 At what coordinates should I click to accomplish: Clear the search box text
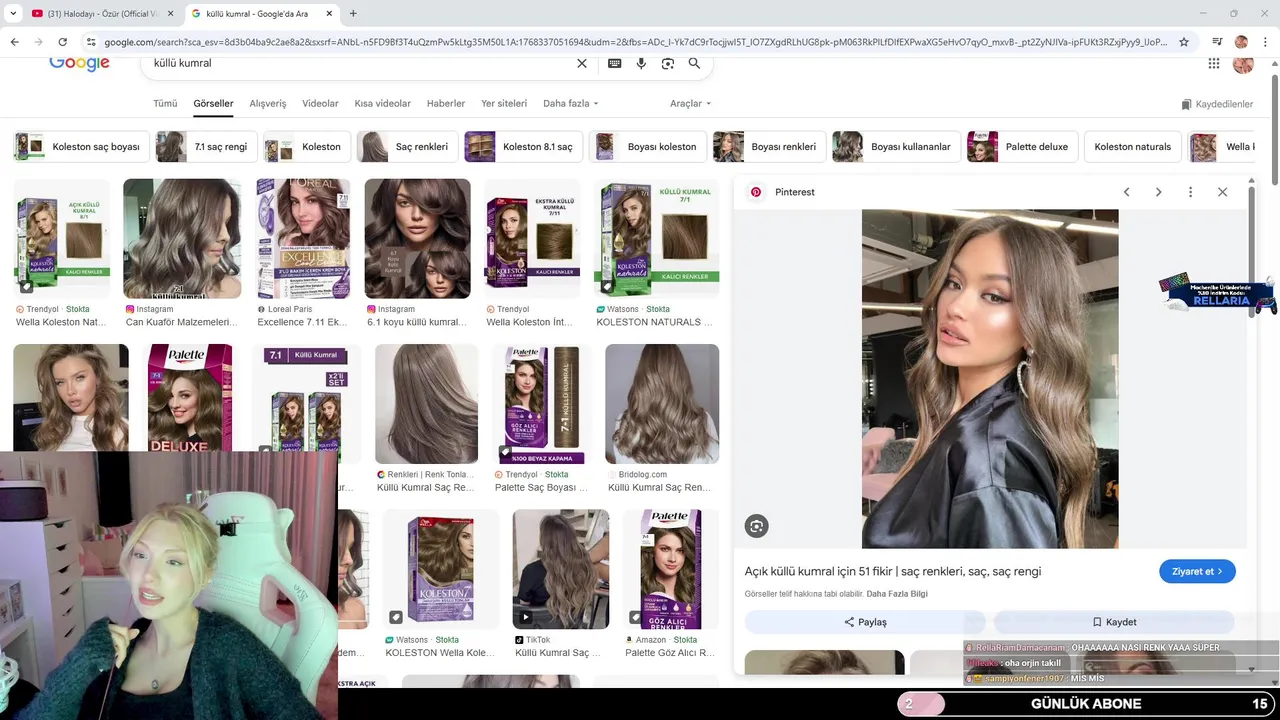coord(582,63)
